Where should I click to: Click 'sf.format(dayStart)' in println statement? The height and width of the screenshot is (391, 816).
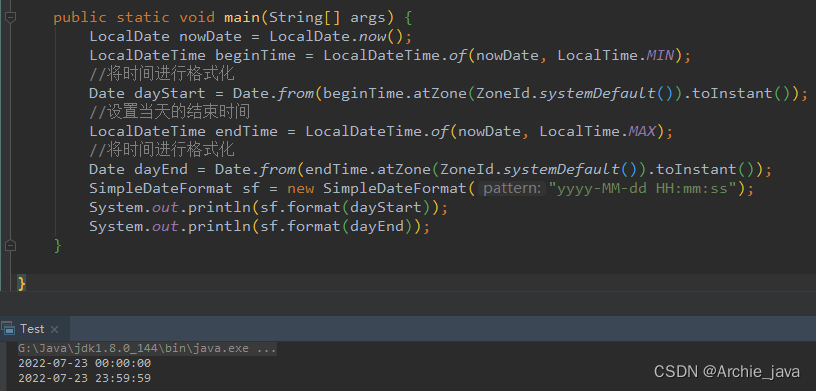[x=346, y=207]
